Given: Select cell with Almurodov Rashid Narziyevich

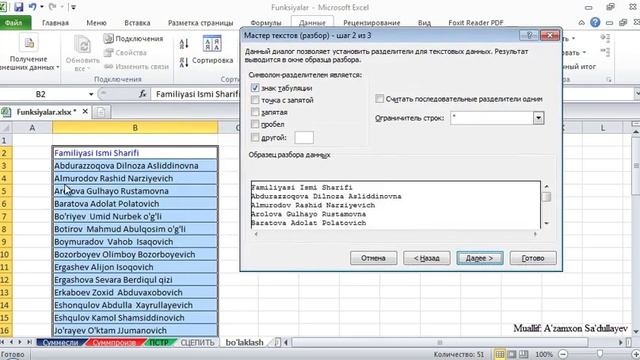Looking at the screenshot, I should pyautogui.click(x=135, y=178).
